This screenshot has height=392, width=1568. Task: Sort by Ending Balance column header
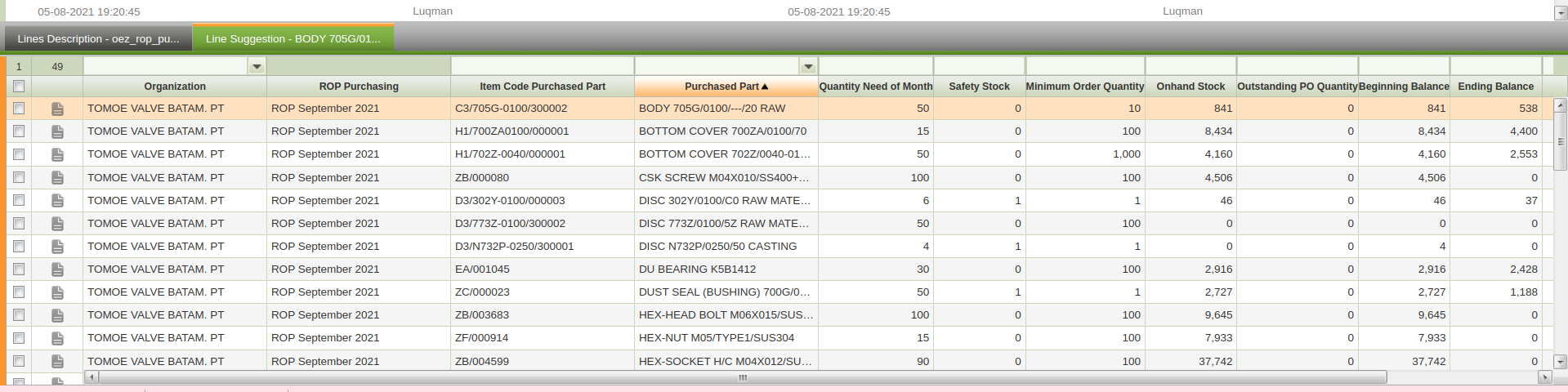pyautogui.click(x=1495, y=87)
